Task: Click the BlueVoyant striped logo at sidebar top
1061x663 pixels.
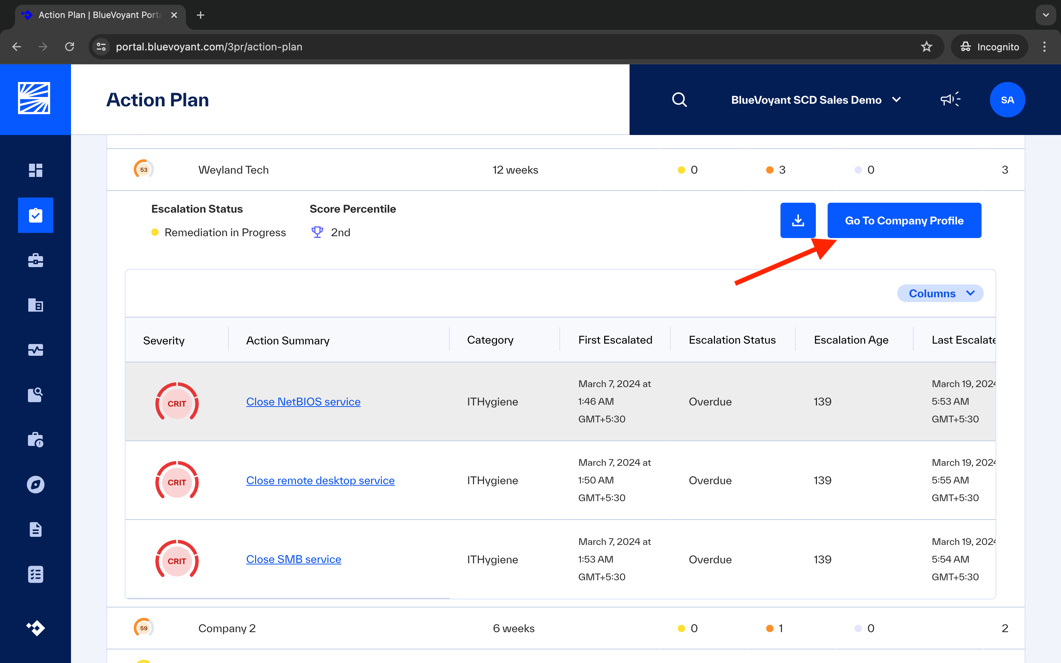Action: [34, 99]
